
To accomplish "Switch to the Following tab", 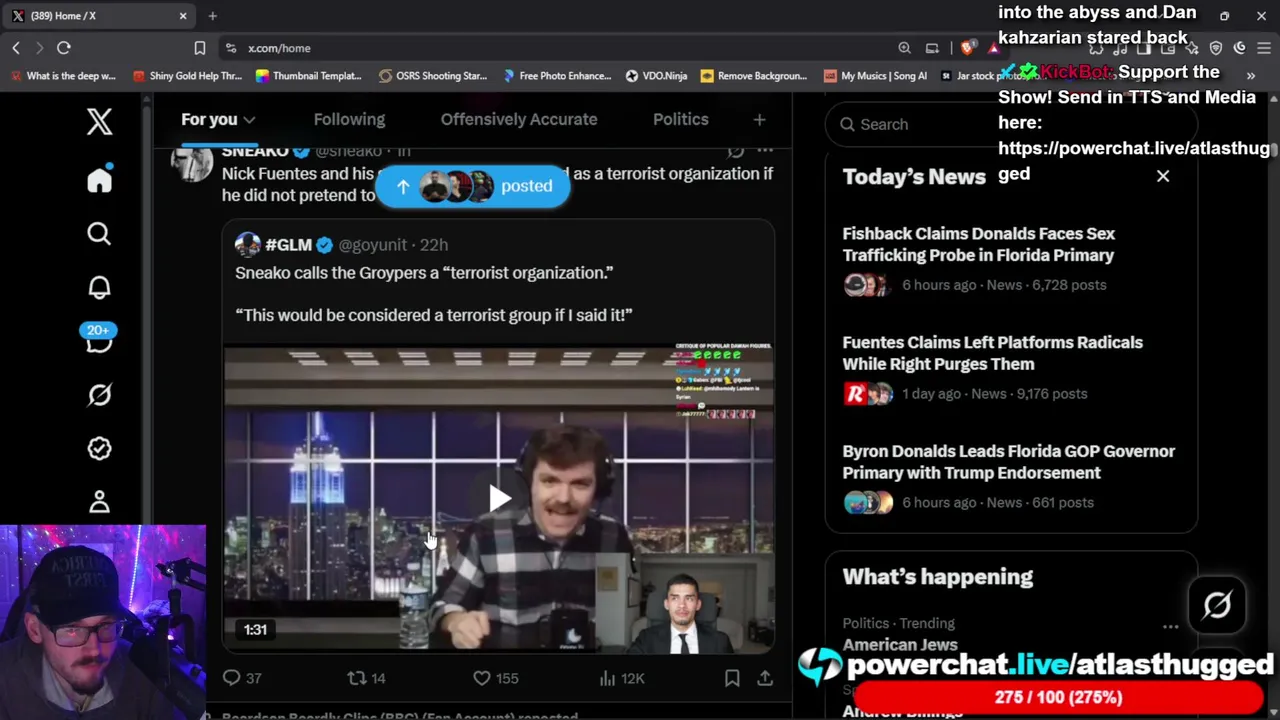I will [x=349, y=119].
